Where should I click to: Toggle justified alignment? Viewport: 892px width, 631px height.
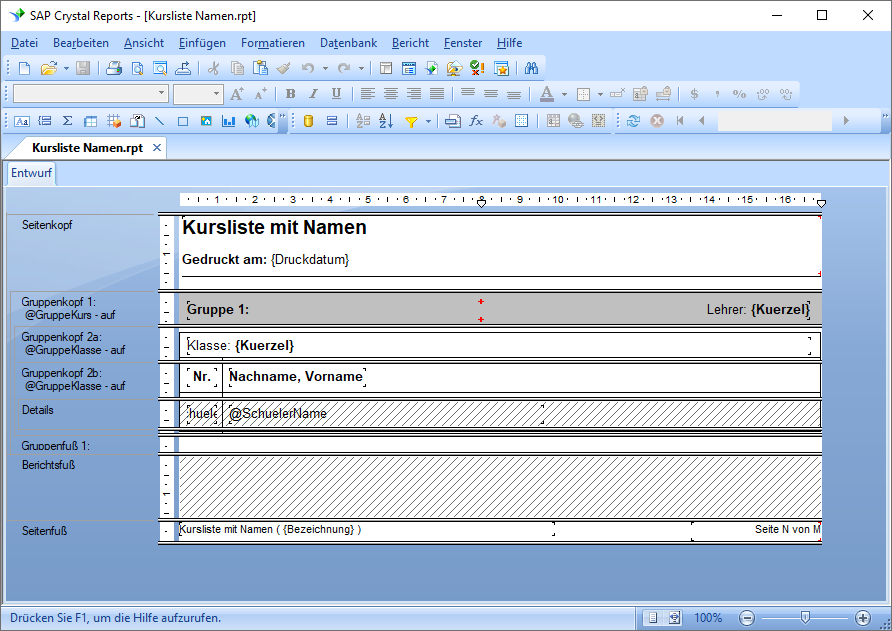click(437, 94)
